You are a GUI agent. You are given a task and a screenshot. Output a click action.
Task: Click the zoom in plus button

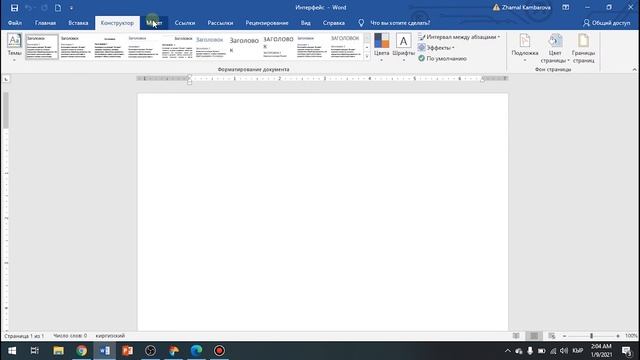click(x=618, y=336)
